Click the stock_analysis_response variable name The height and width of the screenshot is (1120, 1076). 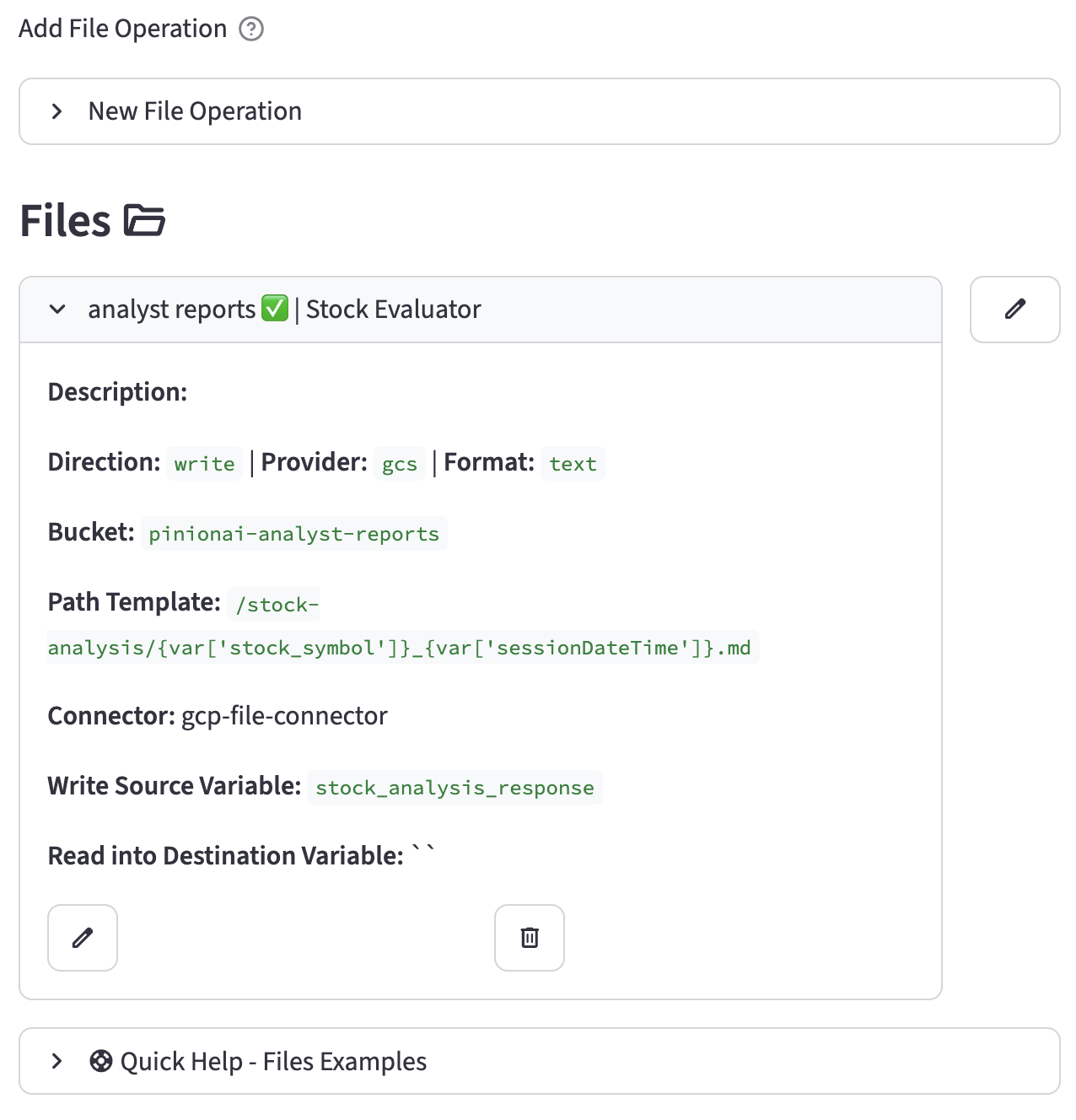(x=455, y=788)
